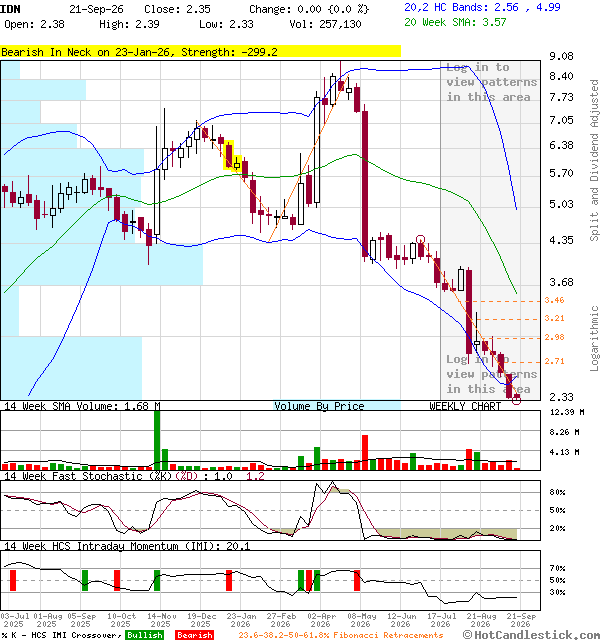
Task: Click the red Bearish legend badge
Action: point(195,635)
